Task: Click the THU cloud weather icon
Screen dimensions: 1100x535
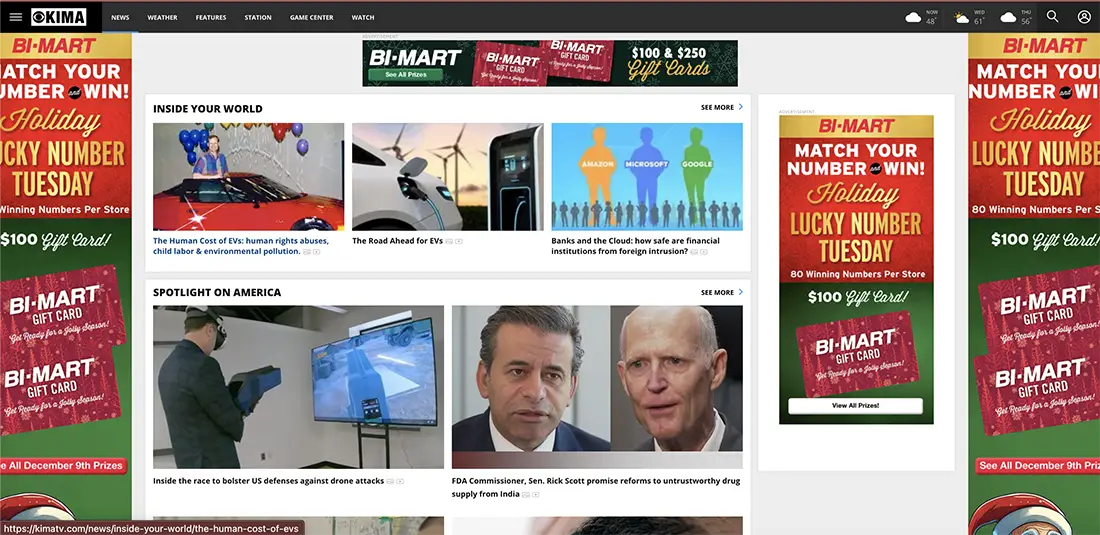Action: (1008, 18)
